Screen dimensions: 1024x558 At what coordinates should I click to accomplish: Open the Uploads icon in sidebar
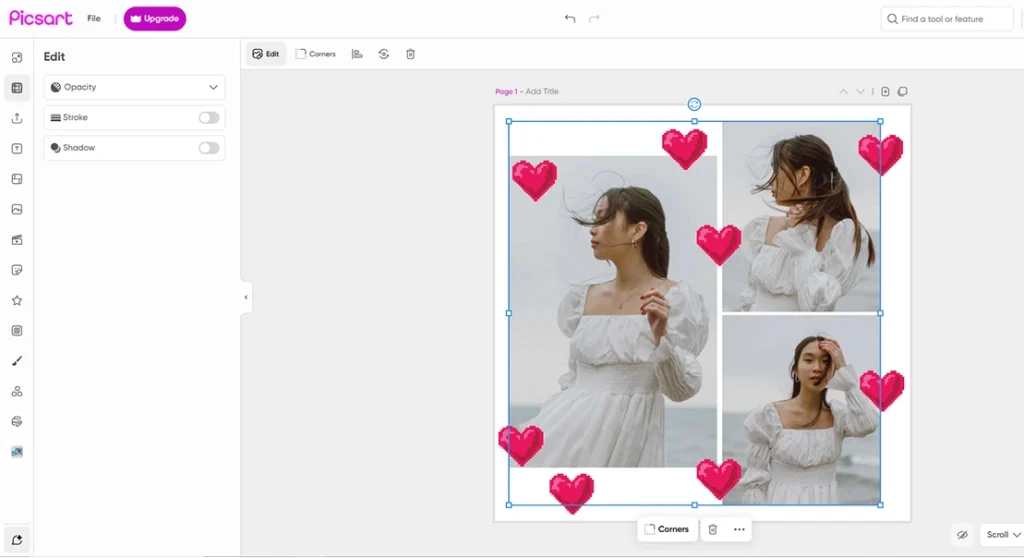point(17,118)
